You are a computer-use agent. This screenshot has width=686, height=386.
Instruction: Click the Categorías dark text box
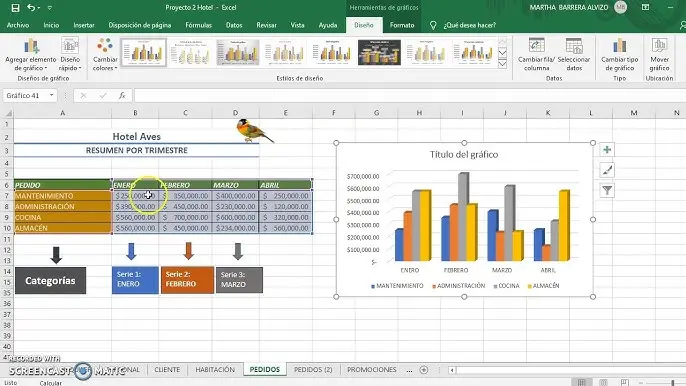click(x=50, y=281)
